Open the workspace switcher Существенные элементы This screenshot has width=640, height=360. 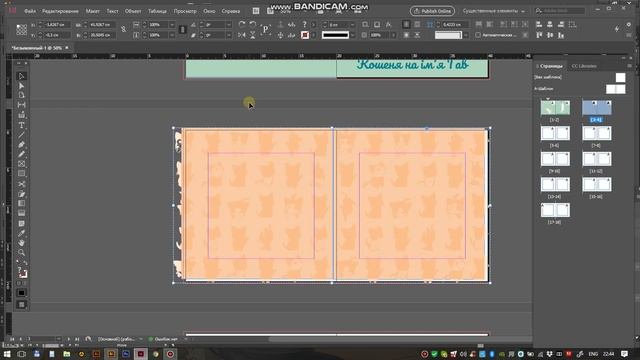pos(493,11)
